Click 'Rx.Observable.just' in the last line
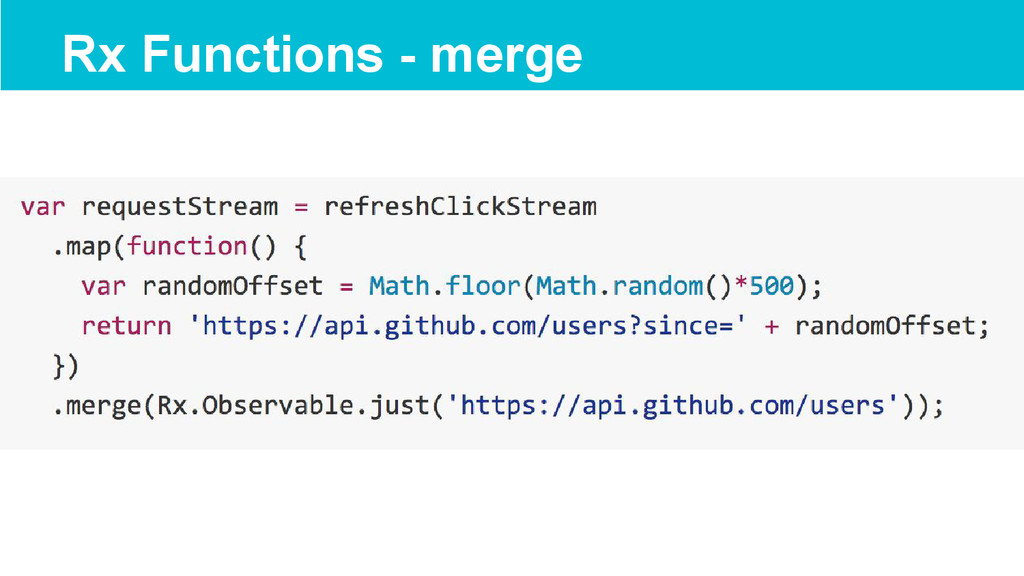 coord(293,406)
